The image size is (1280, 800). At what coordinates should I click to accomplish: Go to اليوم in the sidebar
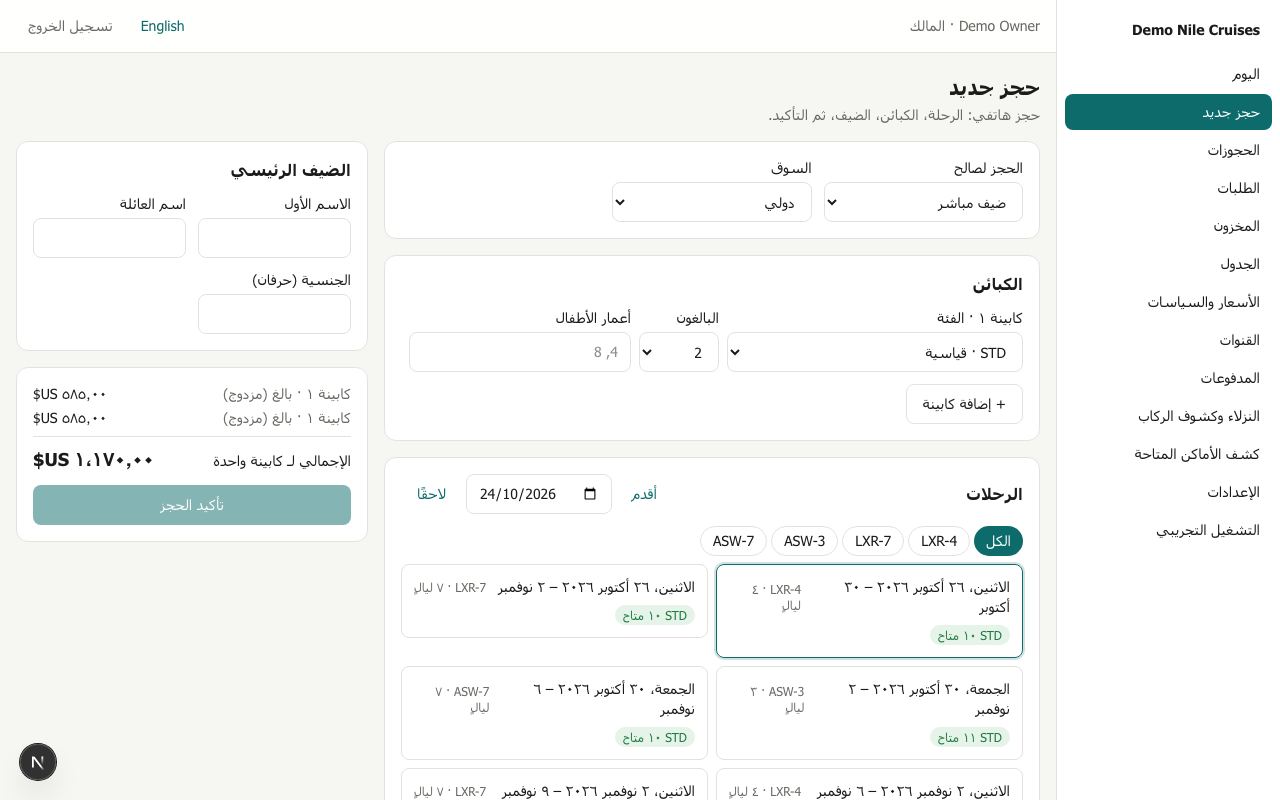pyautogui.click(x=1168, y=74)
